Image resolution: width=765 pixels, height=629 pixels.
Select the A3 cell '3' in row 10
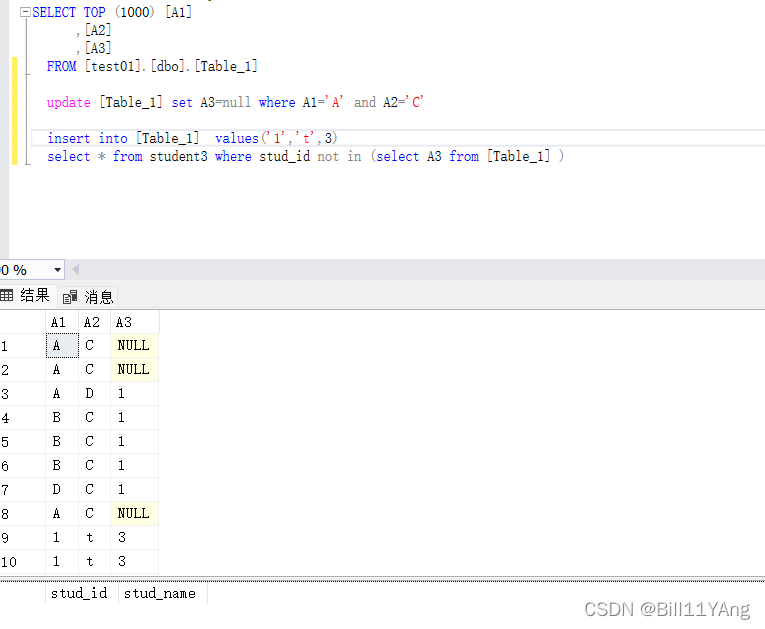pos(135,561)
